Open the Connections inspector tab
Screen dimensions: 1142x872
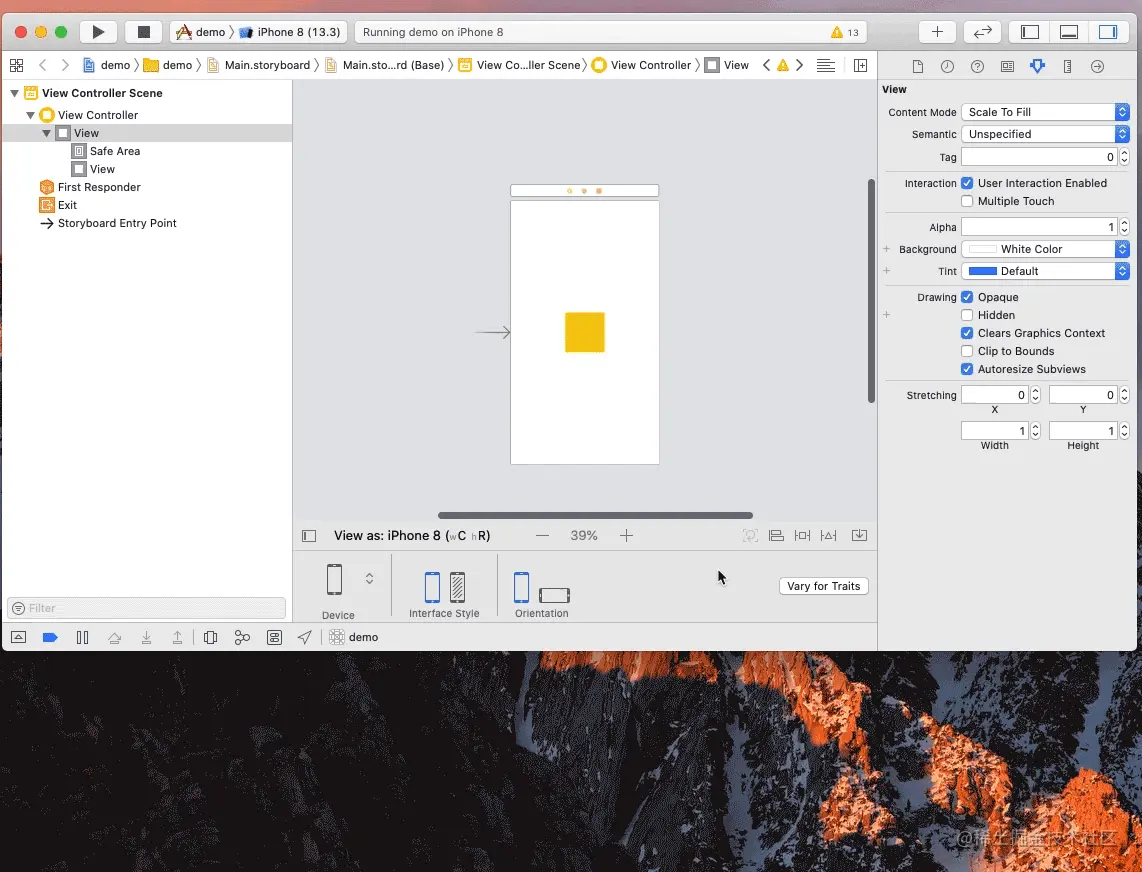tap(1098, 66)
